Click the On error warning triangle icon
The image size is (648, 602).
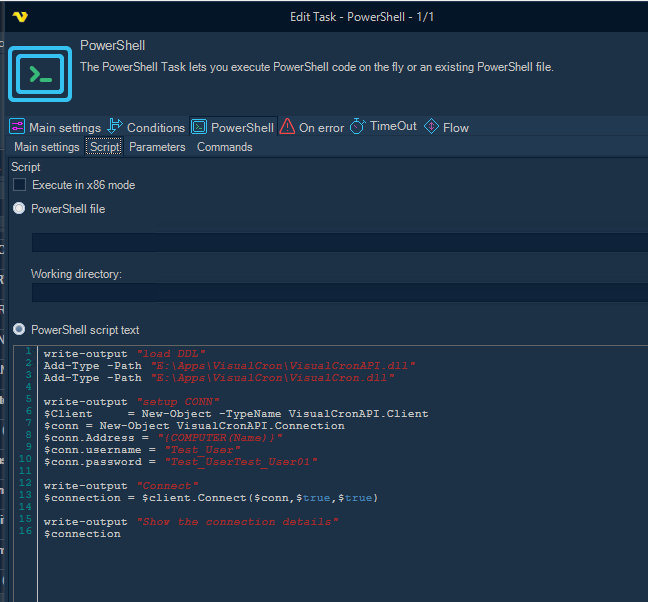click(x=287, y=127)
